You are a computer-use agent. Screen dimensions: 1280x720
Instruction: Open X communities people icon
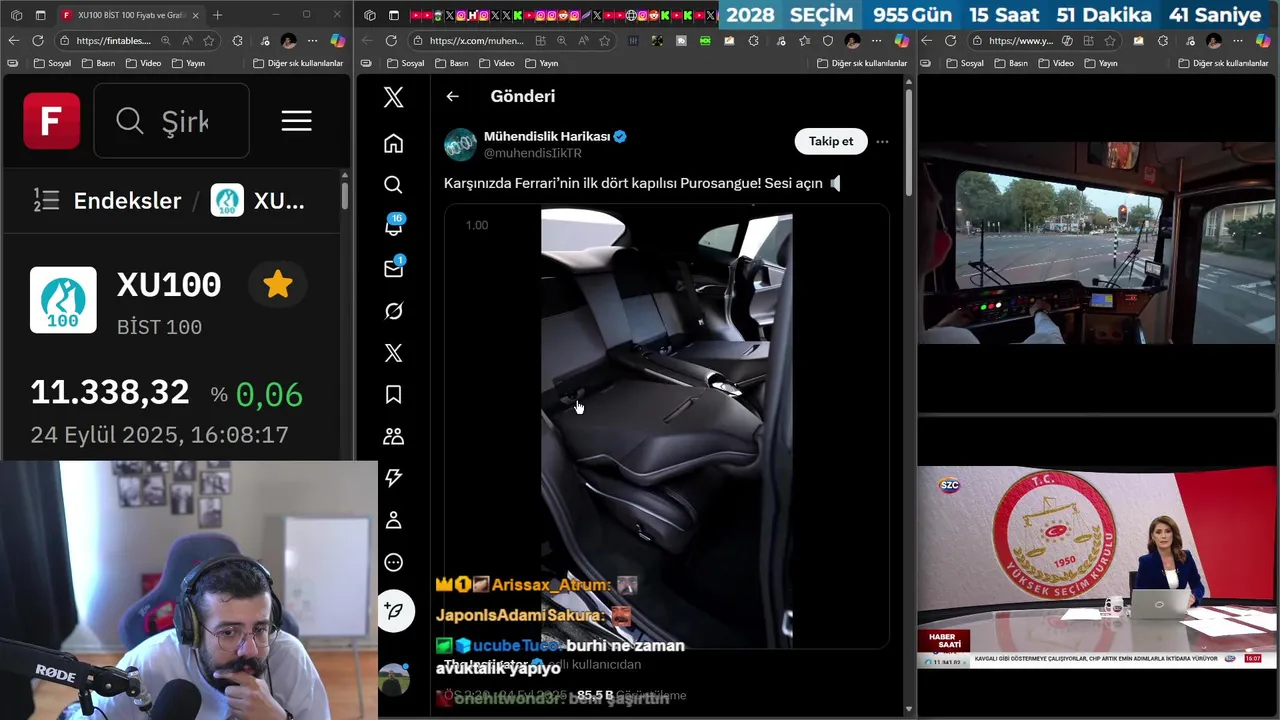coord(393,437)
